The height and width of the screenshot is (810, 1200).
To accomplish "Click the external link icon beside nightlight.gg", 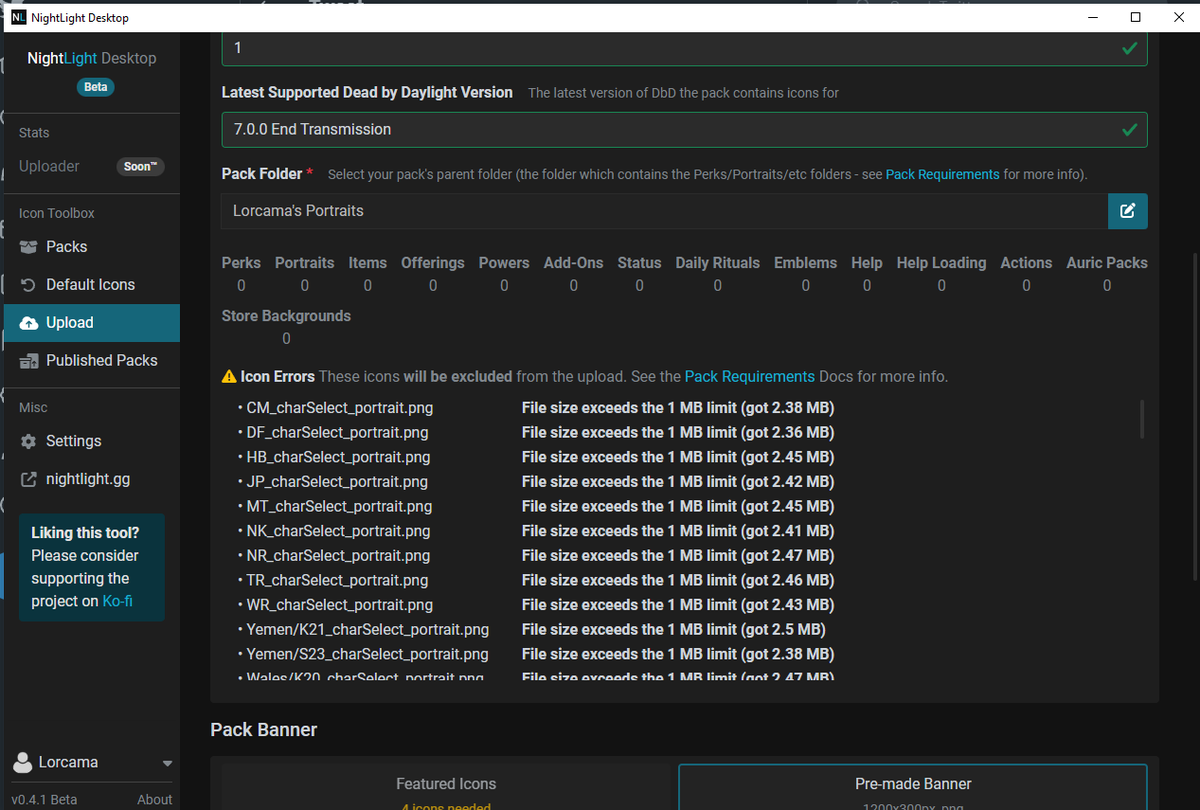I will [x=28, y=479].
